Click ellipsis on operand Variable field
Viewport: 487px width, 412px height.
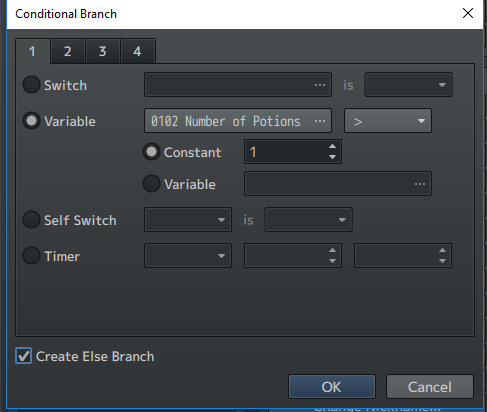[420, 184]
